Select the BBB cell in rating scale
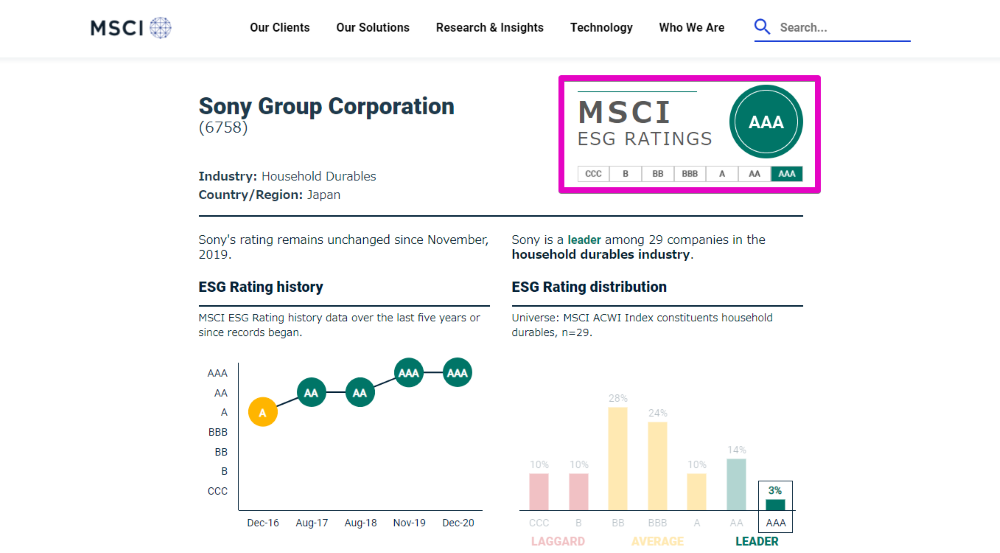 point(689,173)
